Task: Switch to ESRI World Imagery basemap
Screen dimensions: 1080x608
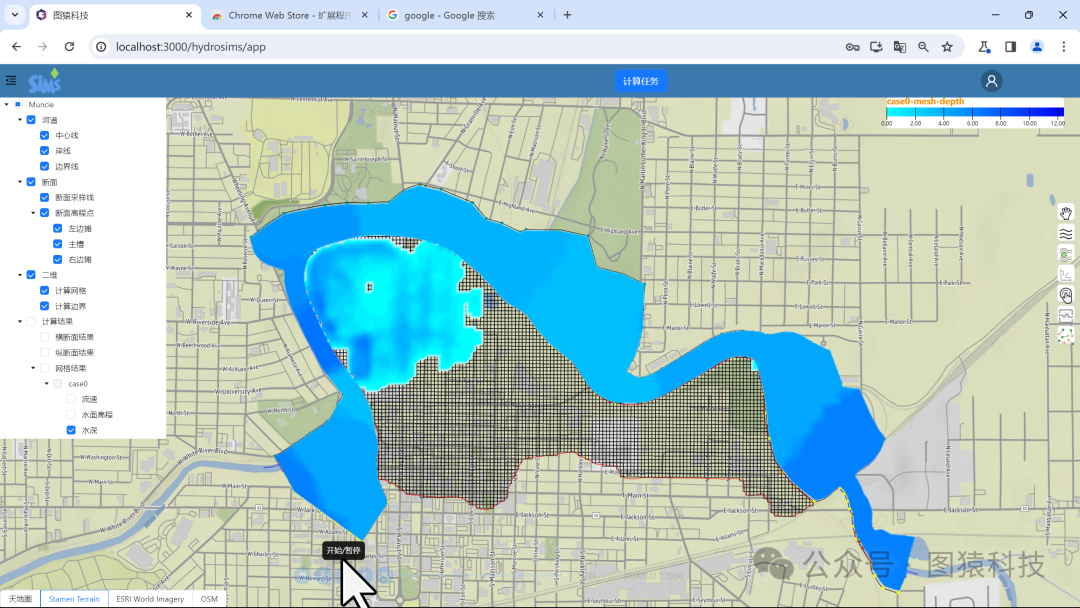Action: click(x=150, y=599)
